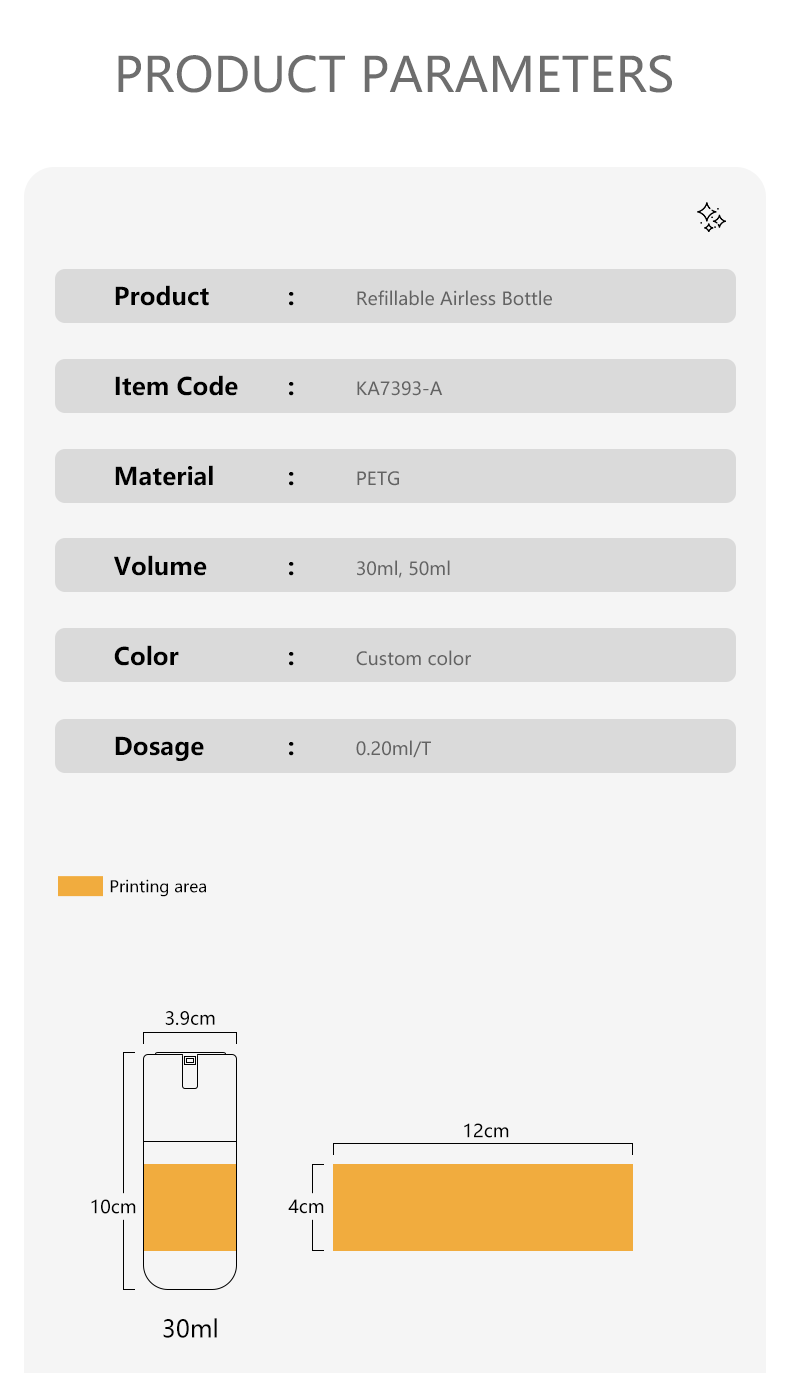Click the 30ml, 50ml volume value

[403, 568]
